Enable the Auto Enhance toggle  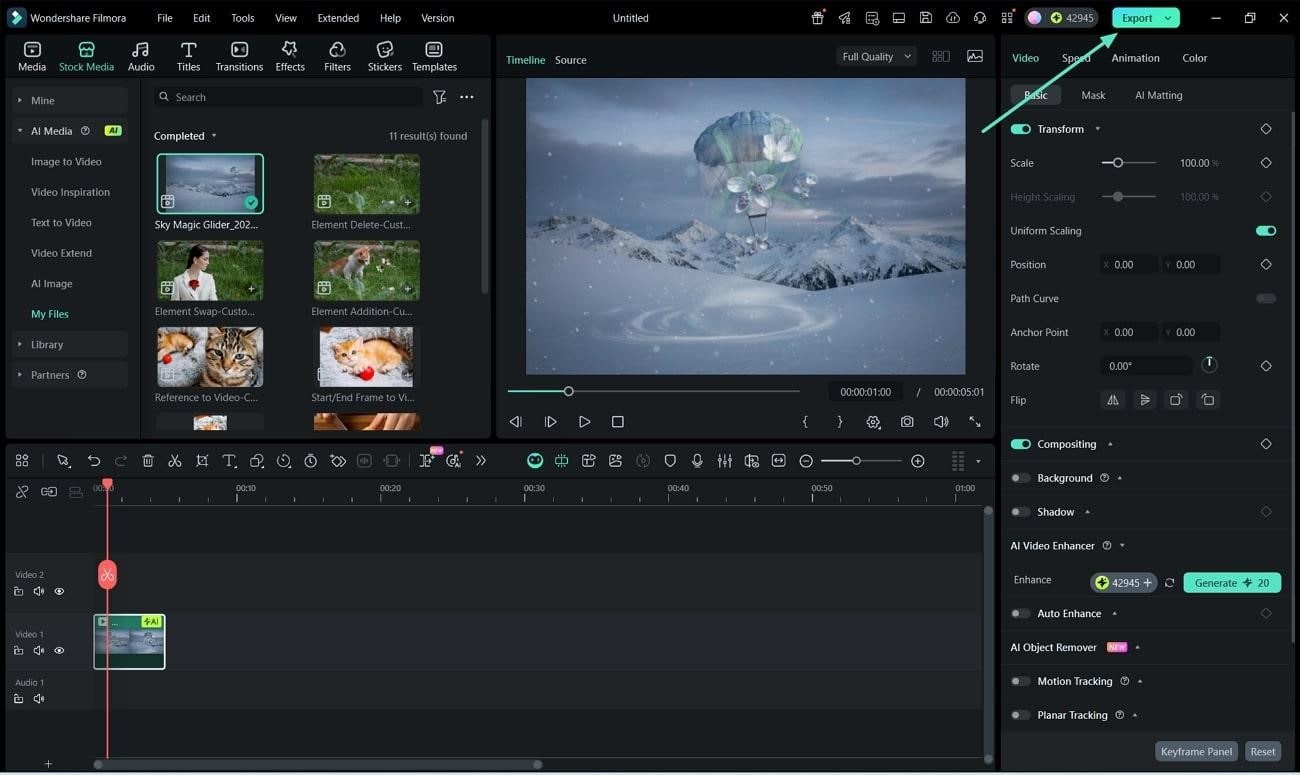[x=1020, y=613]
